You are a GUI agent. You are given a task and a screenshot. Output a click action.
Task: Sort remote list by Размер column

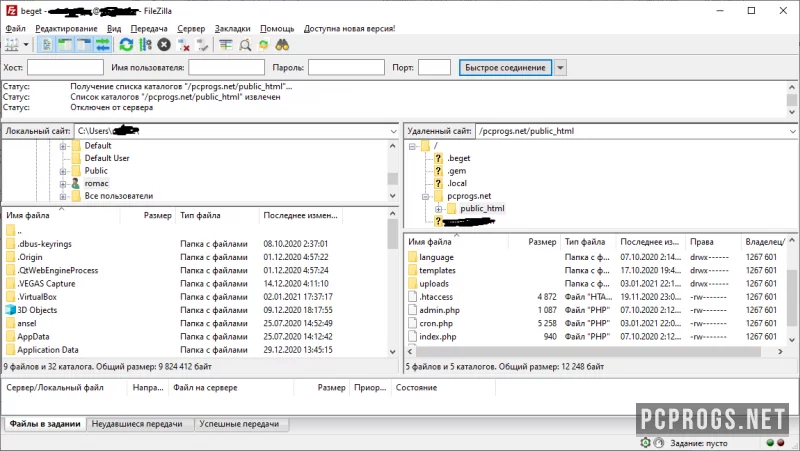pyautogui.click(x=534, y=242)
